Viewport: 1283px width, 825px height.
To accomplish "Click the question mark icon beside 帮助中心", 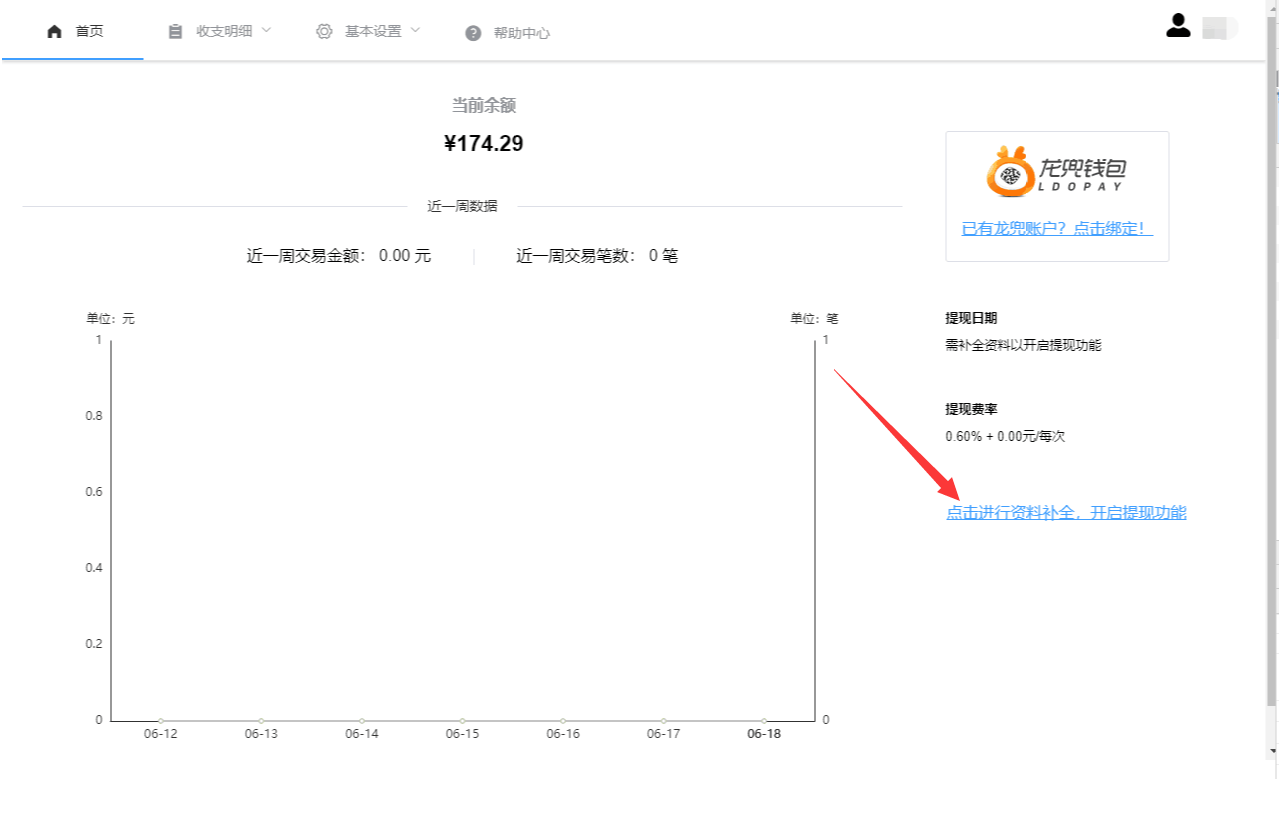I will pyautogui.click(x=473, y=33).
